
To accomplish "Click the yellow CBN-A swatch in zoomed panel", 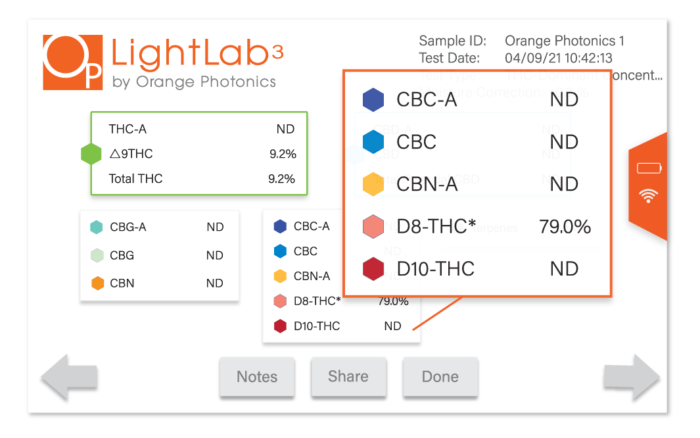I will click(x=373, y=184).
